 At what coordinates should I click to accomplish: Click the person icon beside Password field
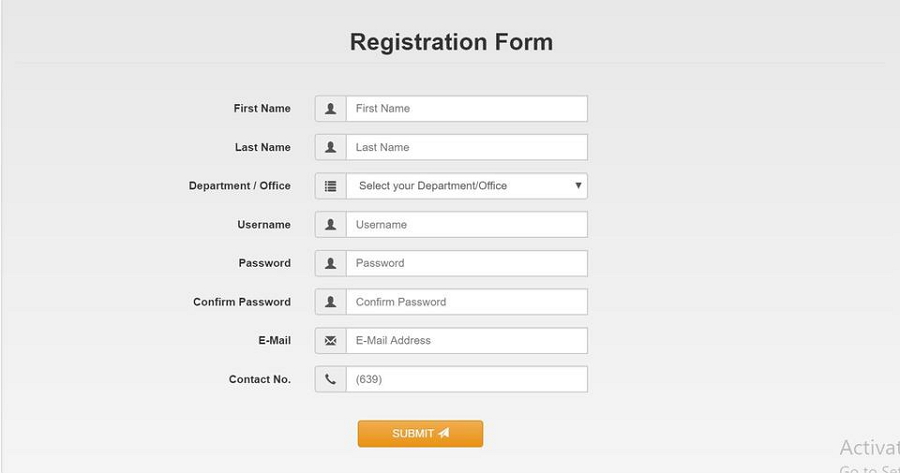pos(330,263)
